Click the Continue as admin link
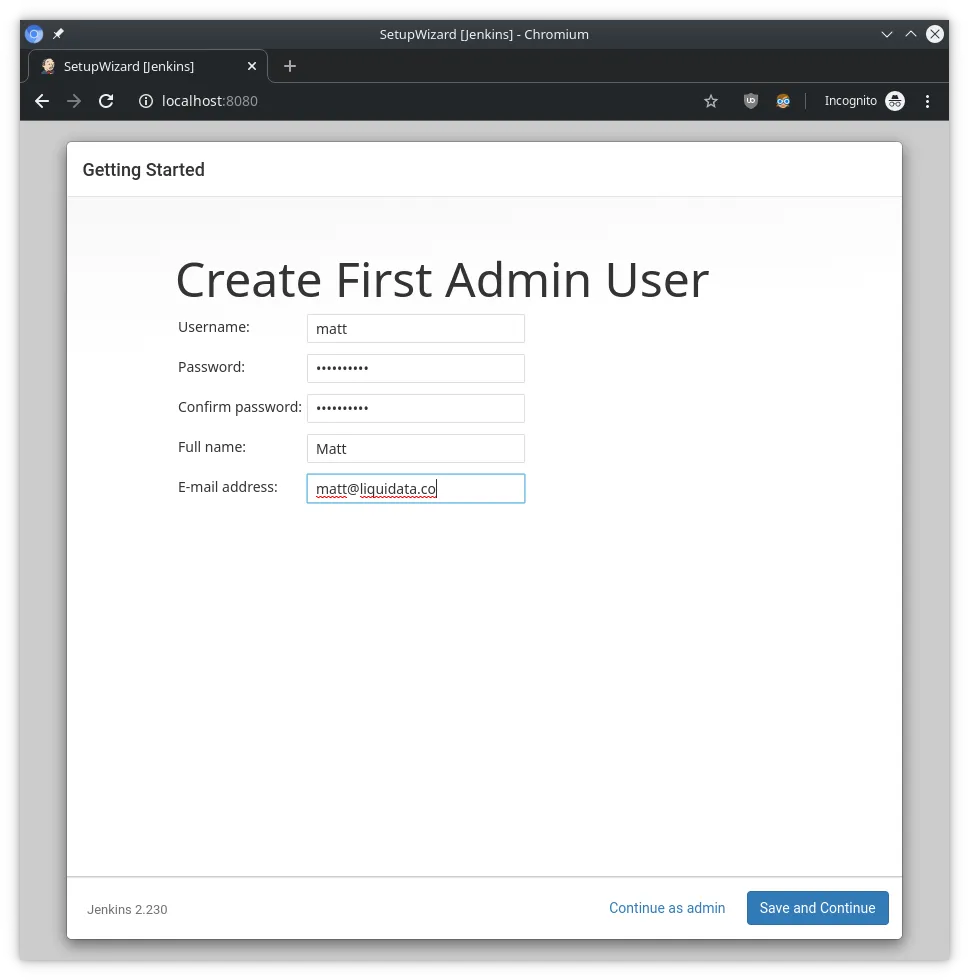Screen dimensions: 969x980 666,908
